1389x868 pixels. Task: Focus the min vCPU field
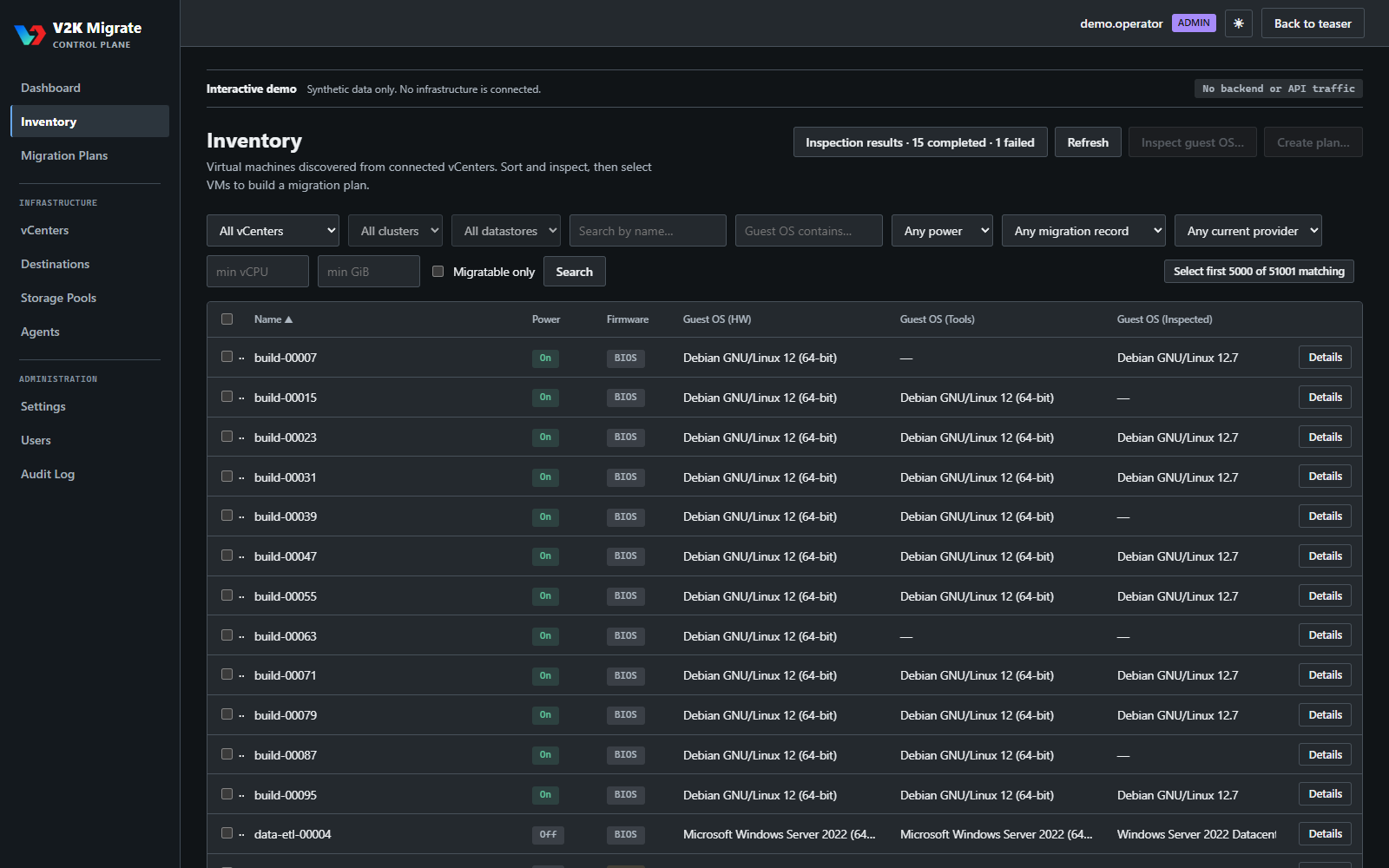pyautogui.click(x=258, y=272)
